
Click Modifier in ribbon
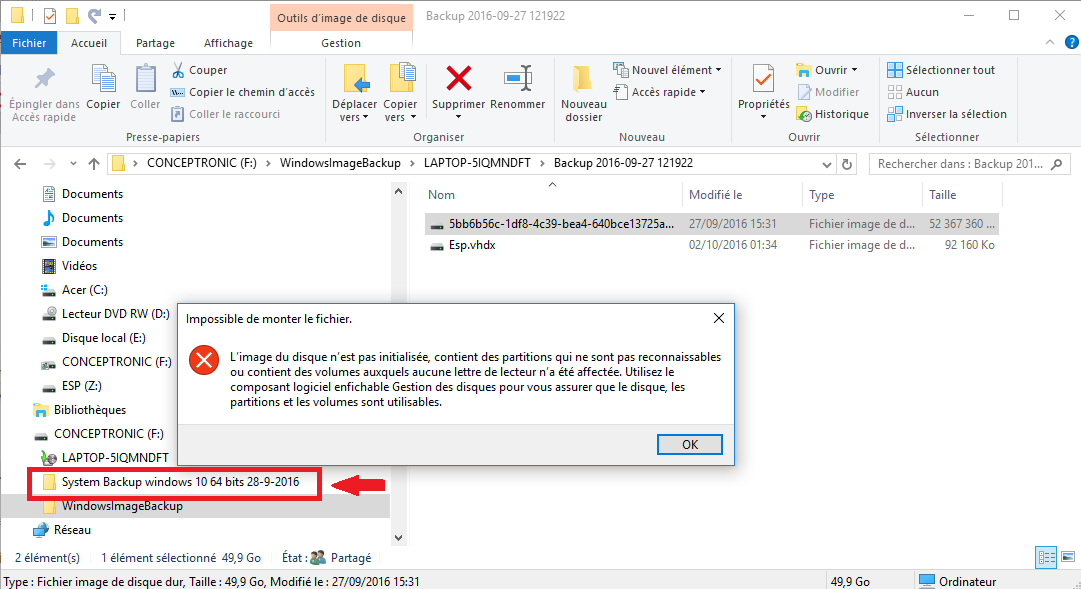[x=828, y=92]
